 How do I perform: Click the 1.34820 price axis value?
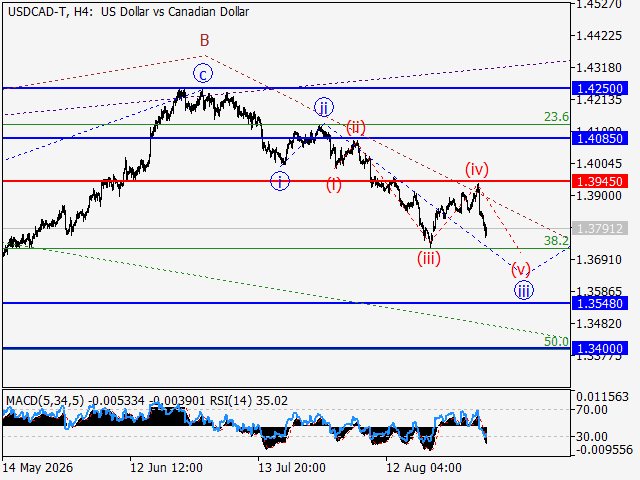coord(599,324)
